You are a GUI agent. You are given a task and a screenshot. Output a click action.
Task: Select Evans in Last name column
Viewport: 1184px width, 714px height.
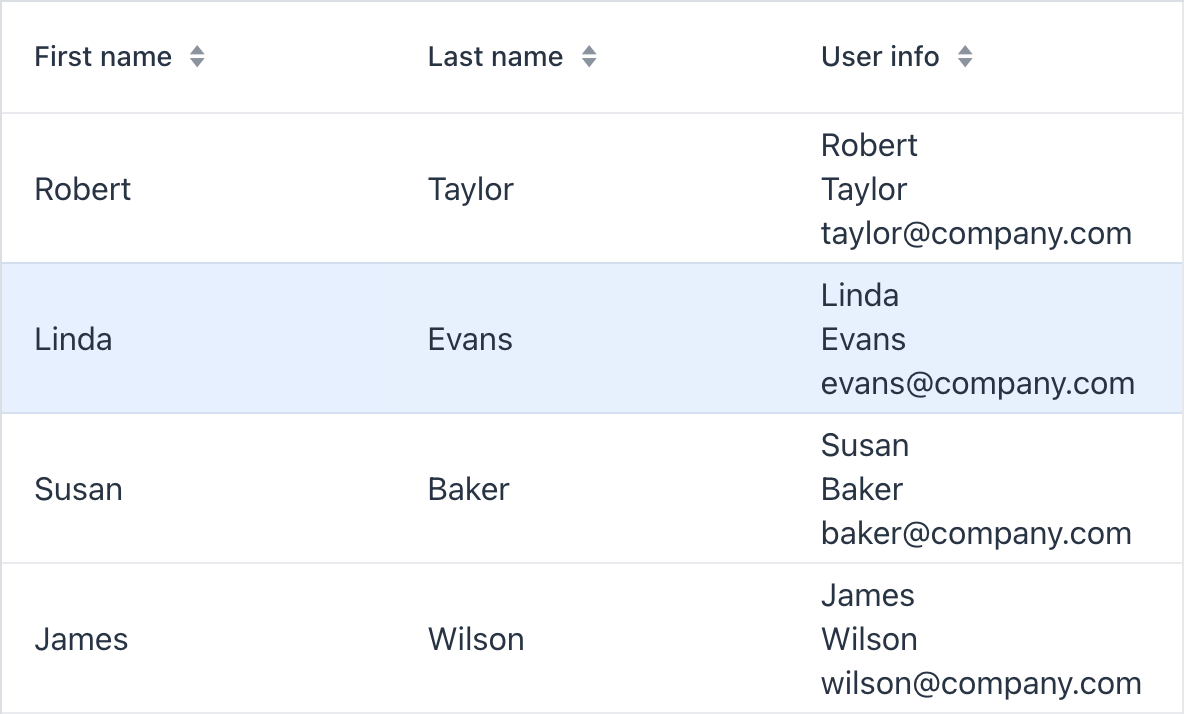coord(470,339)
